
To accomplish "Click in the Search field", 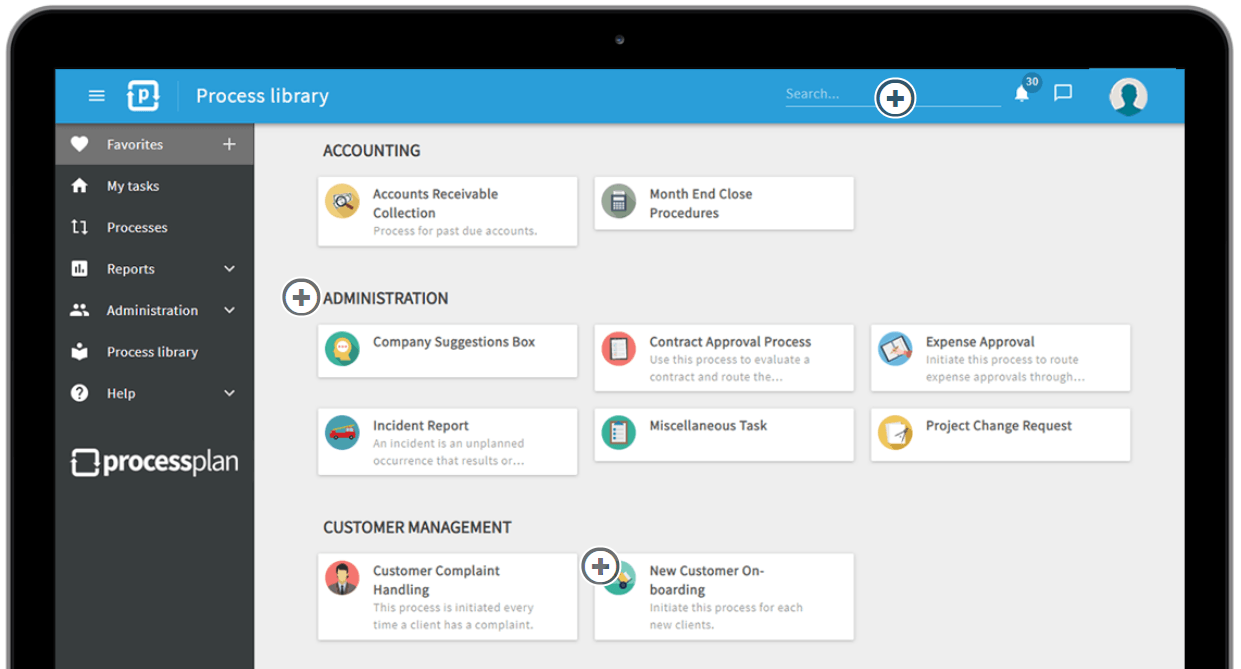I will coord(893,94).
